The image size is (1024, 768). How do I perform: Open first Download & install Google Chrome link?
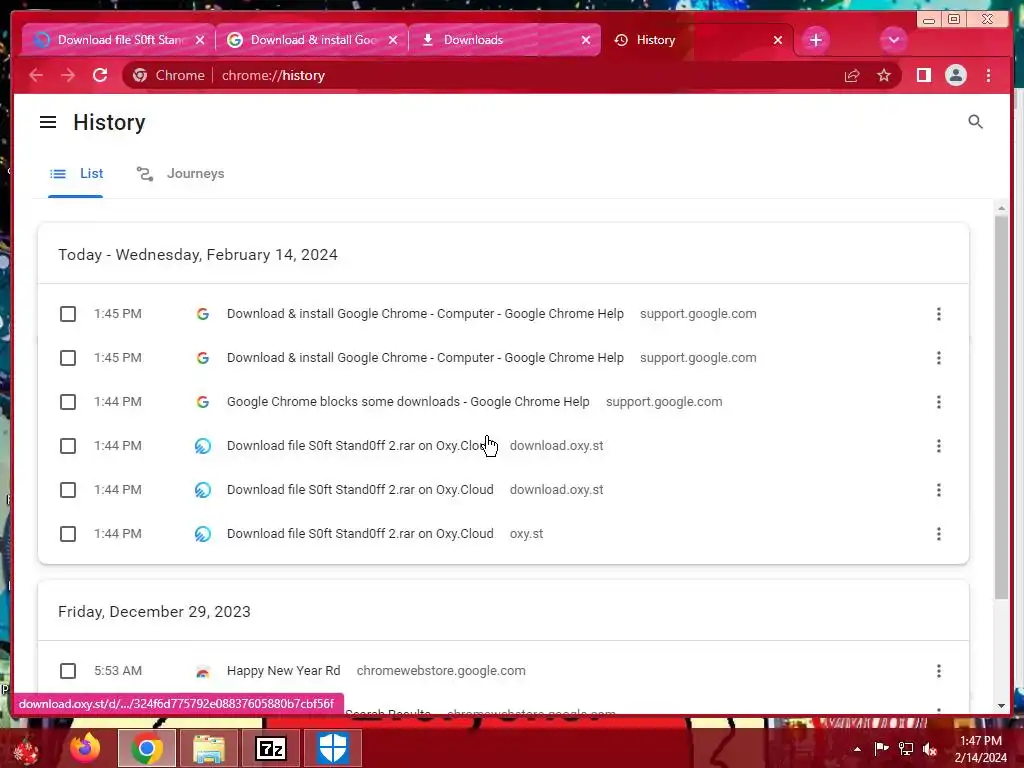(x=425, y=313)
